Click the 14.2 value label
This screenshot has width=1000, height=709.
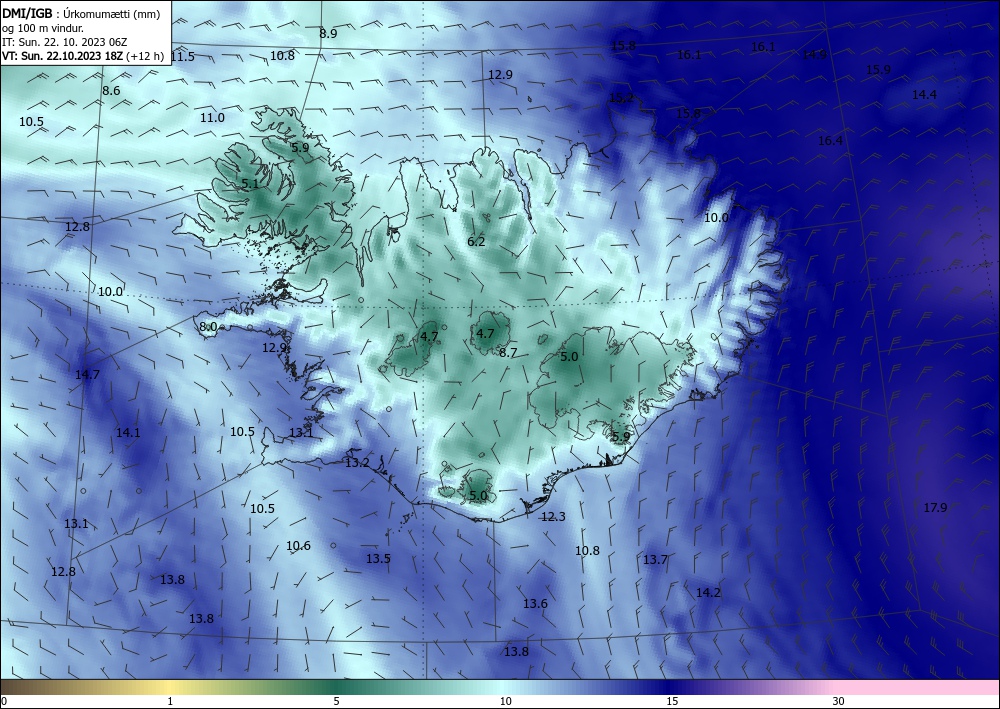[x=708, y=593]
